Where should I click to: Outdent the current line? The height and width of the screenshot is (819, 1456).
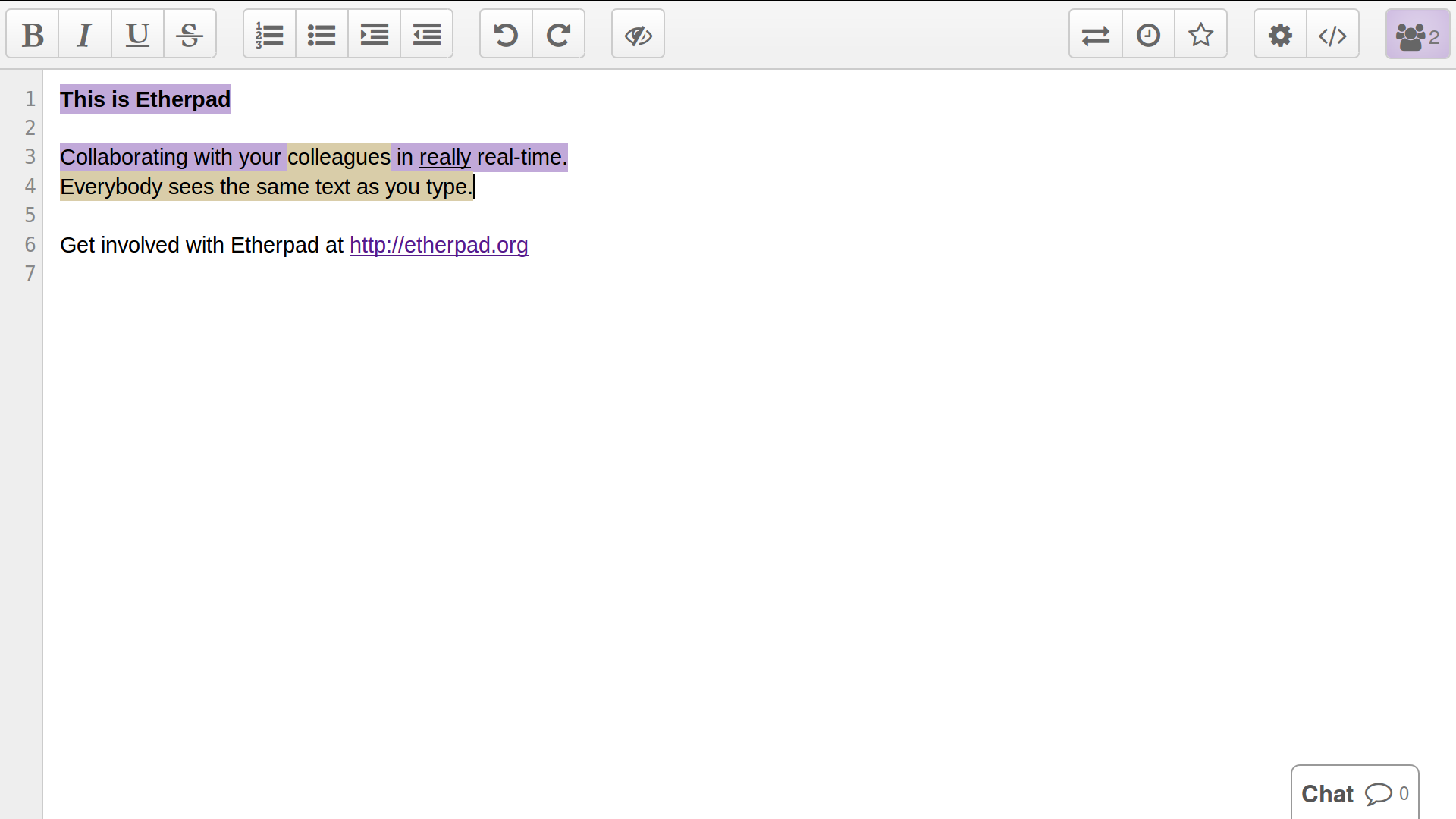coord(426,34)
